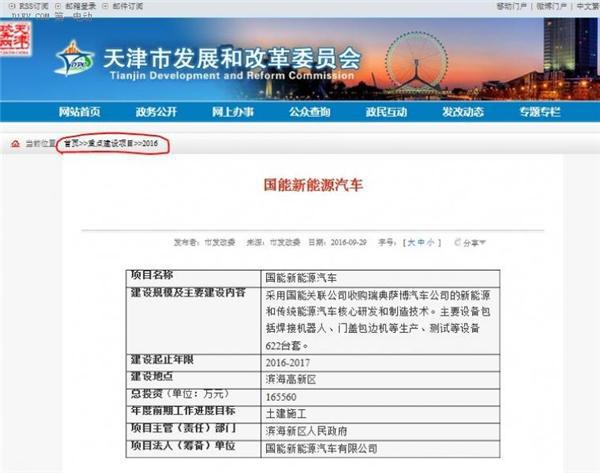Viewport: 600px width, 473px height.
Task: Click the 分享 share icon
Action: click(457, 242)
